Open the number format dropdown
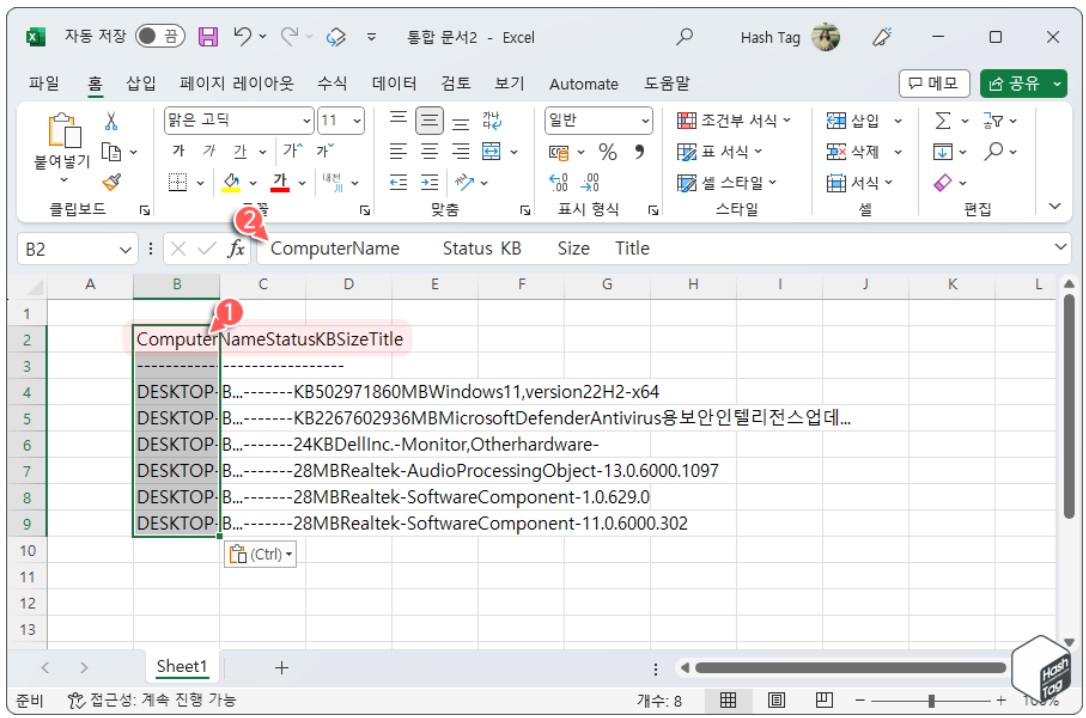Image resolution: width=1086 pixels, height=718 pixels. tap(646, 120)
